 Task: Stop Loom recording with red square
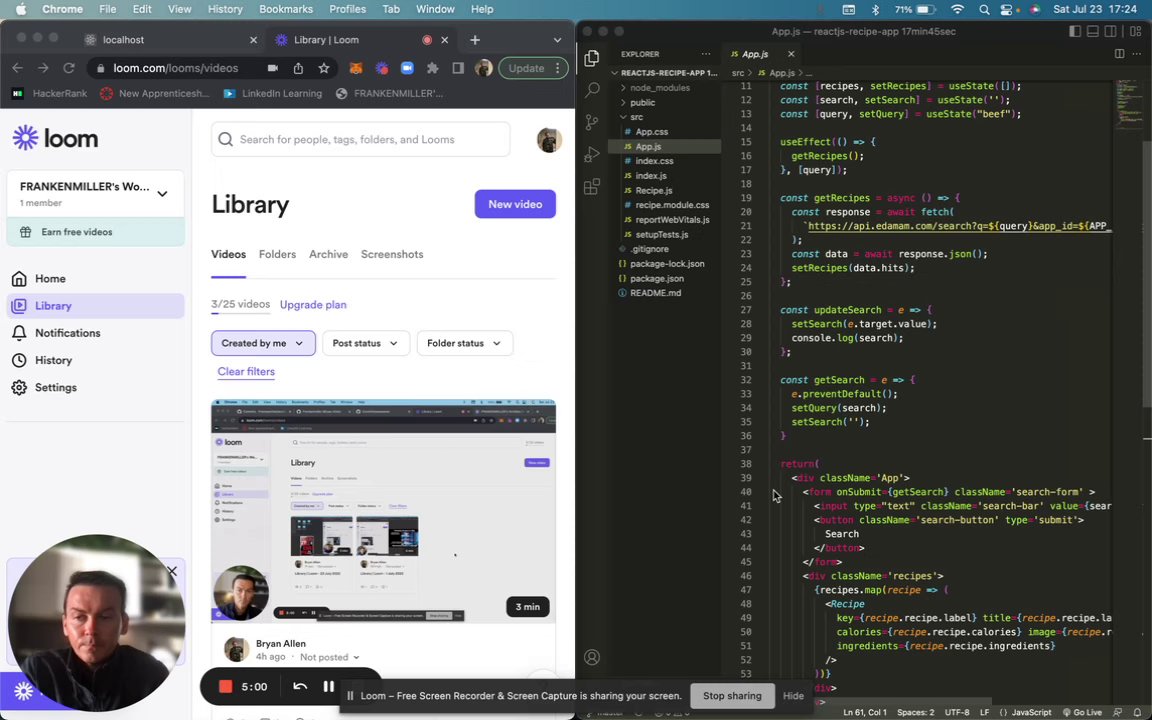pos(226,686)
